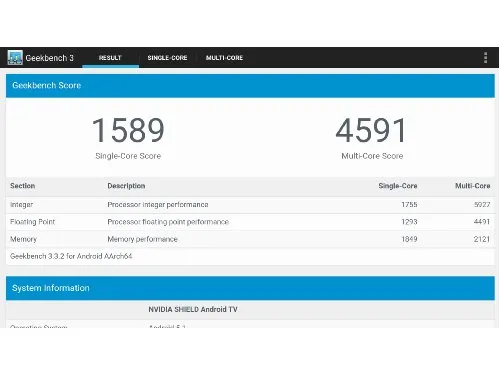This screenshot has width=500, height=375.
Task: Click the Description column header
Action: click(x=126, y=186)
